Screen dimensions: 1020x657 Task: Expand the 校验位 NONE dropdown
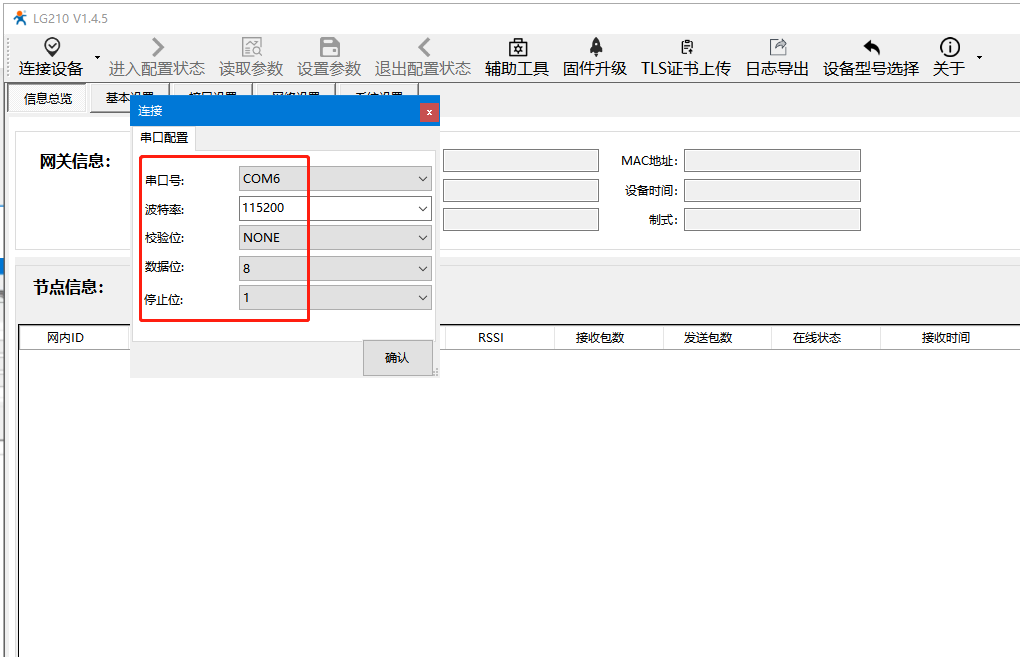point(422,238)
